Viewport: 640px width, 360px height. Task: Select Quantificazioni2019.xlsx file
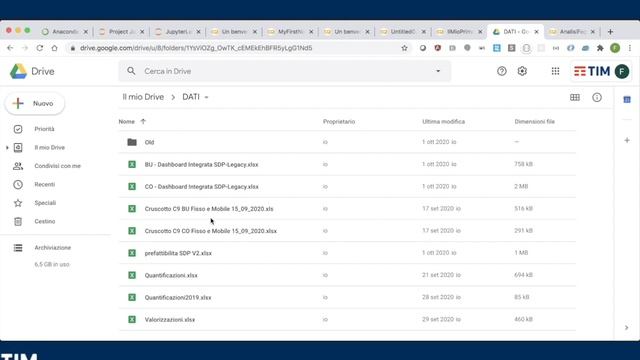[x=347, y=297]
